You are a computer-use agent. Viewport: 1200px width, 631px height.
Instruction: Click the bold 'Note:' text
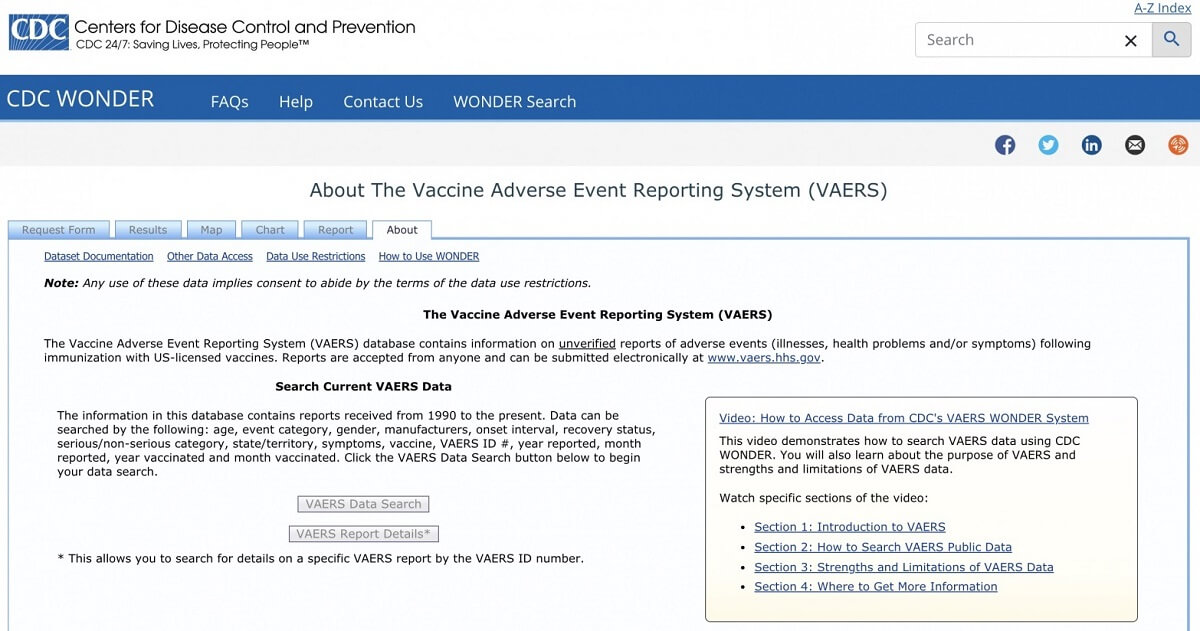(x=61, y=283)
